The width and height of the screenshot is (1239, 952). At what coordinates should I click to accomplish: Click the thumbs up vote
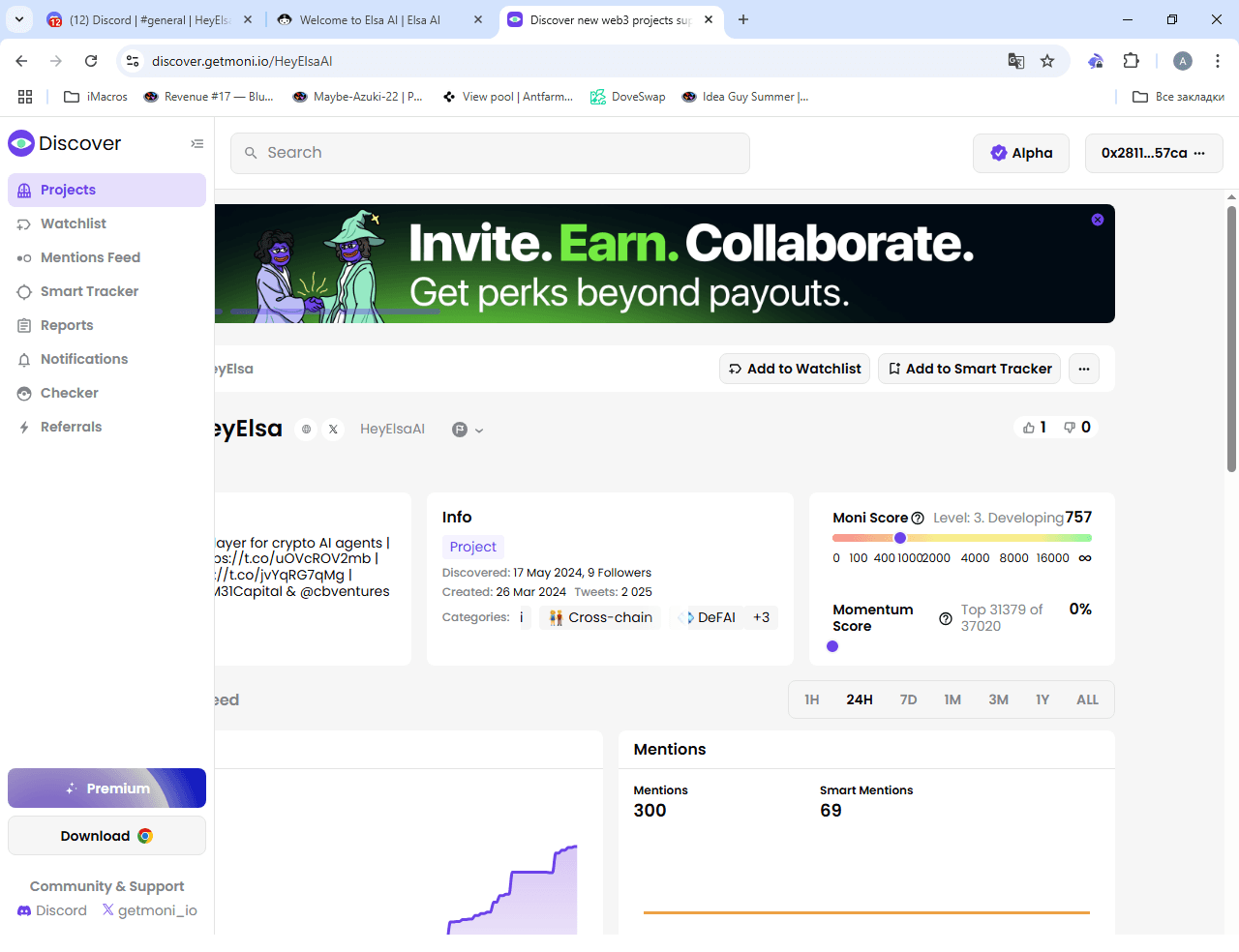click(x=1034, y=428)
